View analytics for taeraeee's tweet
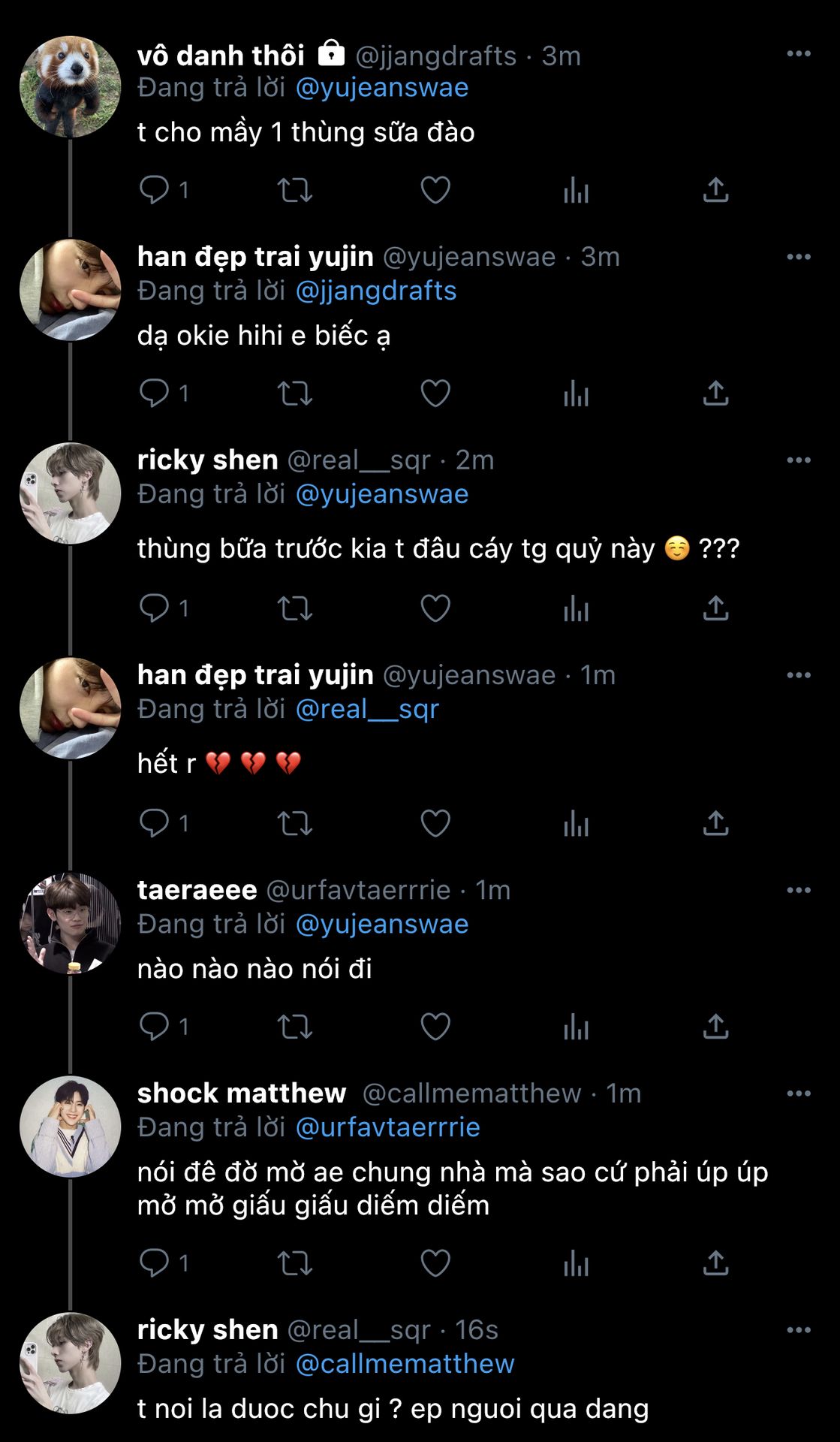Image resolution: width=840 pixels, height=1442 pixels. pyautogui.click(x=576, y=1026)
